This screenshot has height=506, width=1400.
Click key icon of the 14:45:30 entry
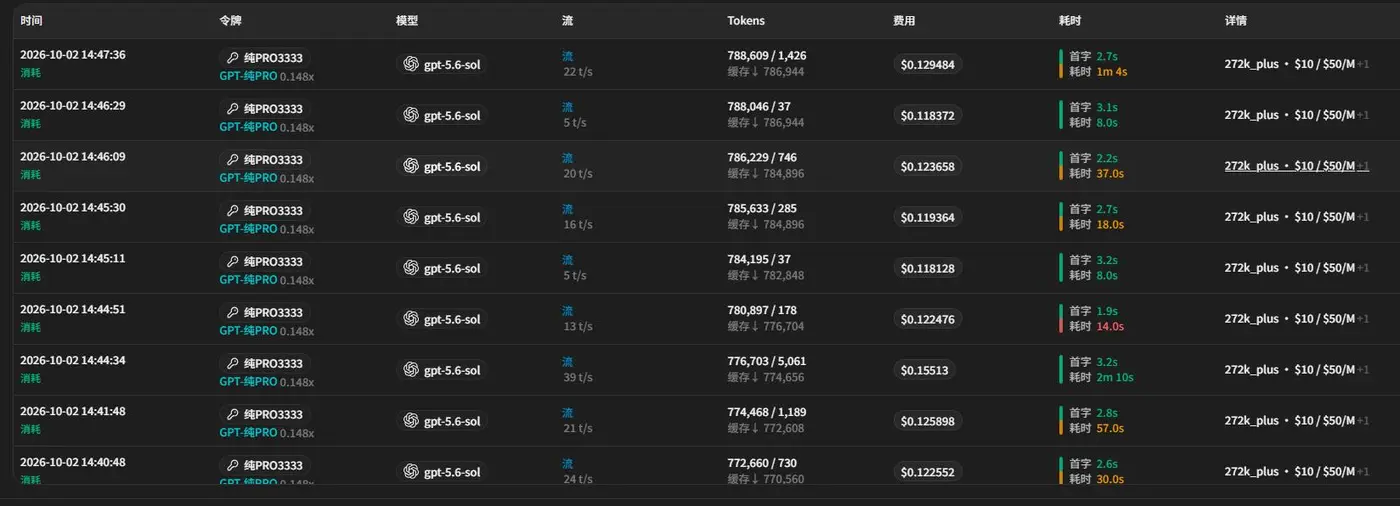pos(233,211)
